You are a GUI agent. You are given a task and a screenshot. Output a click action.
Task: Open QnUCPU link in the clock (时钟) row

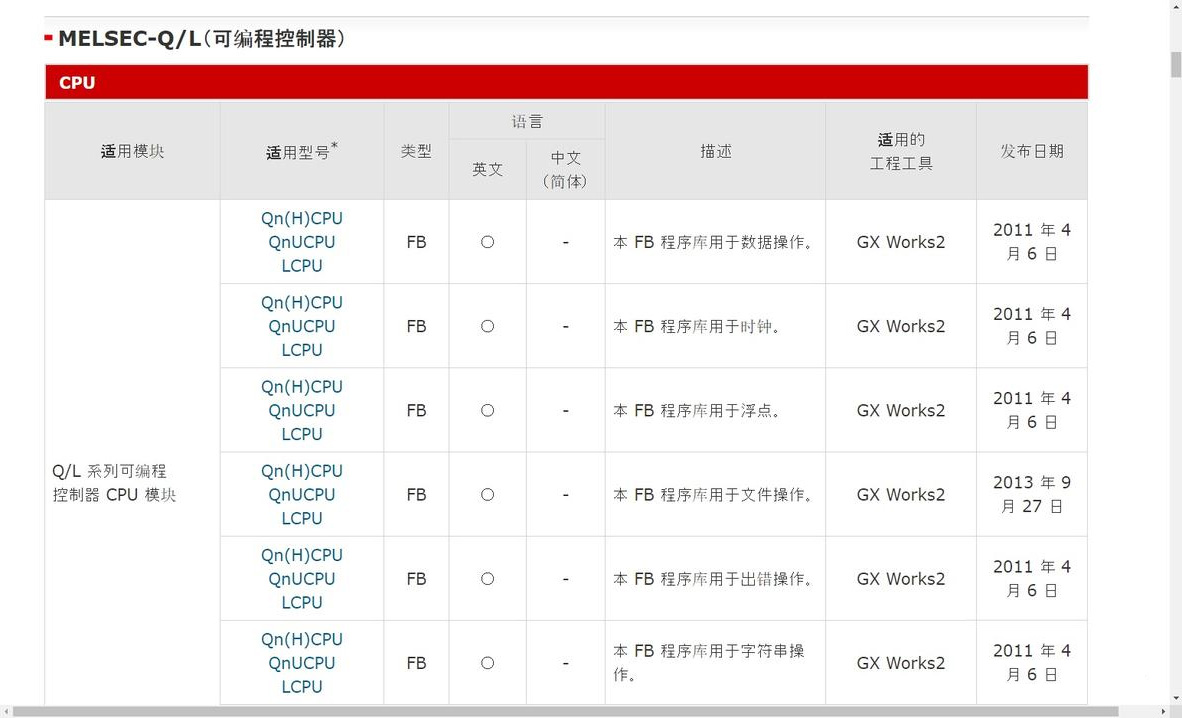click(x=301, y=326)
